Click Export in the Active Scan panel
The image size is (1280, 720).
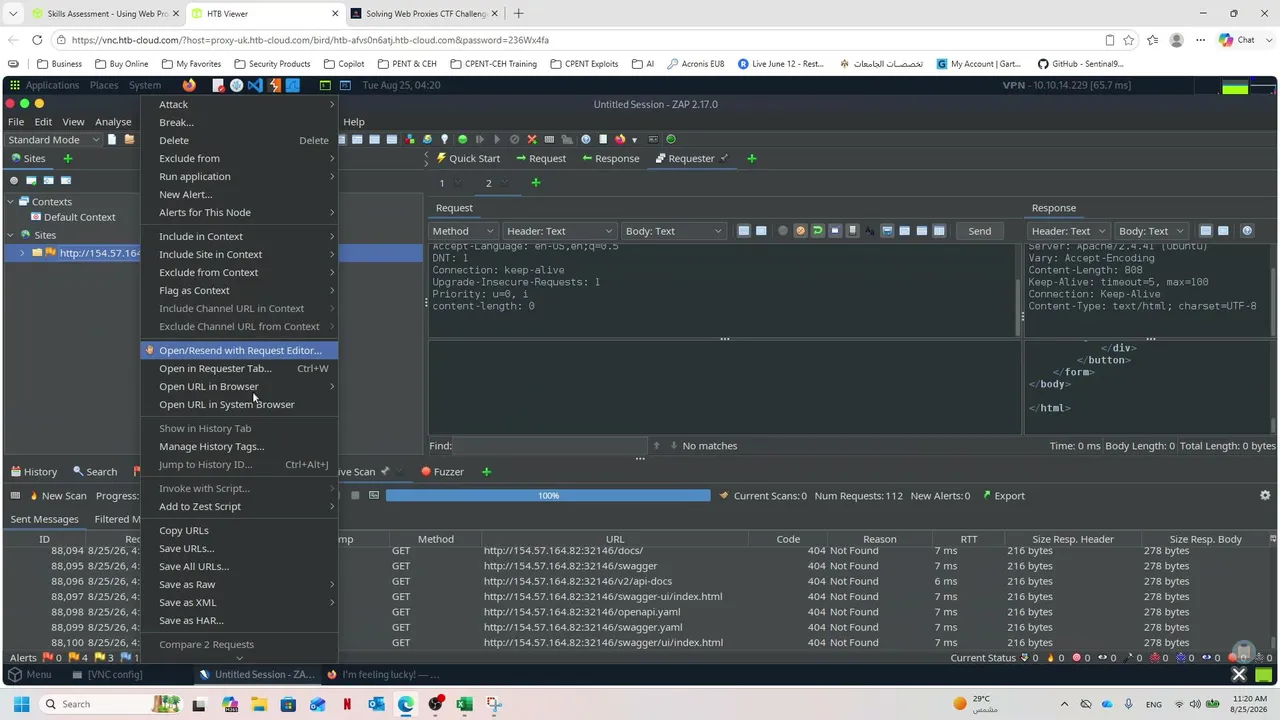pos(1003,496)
